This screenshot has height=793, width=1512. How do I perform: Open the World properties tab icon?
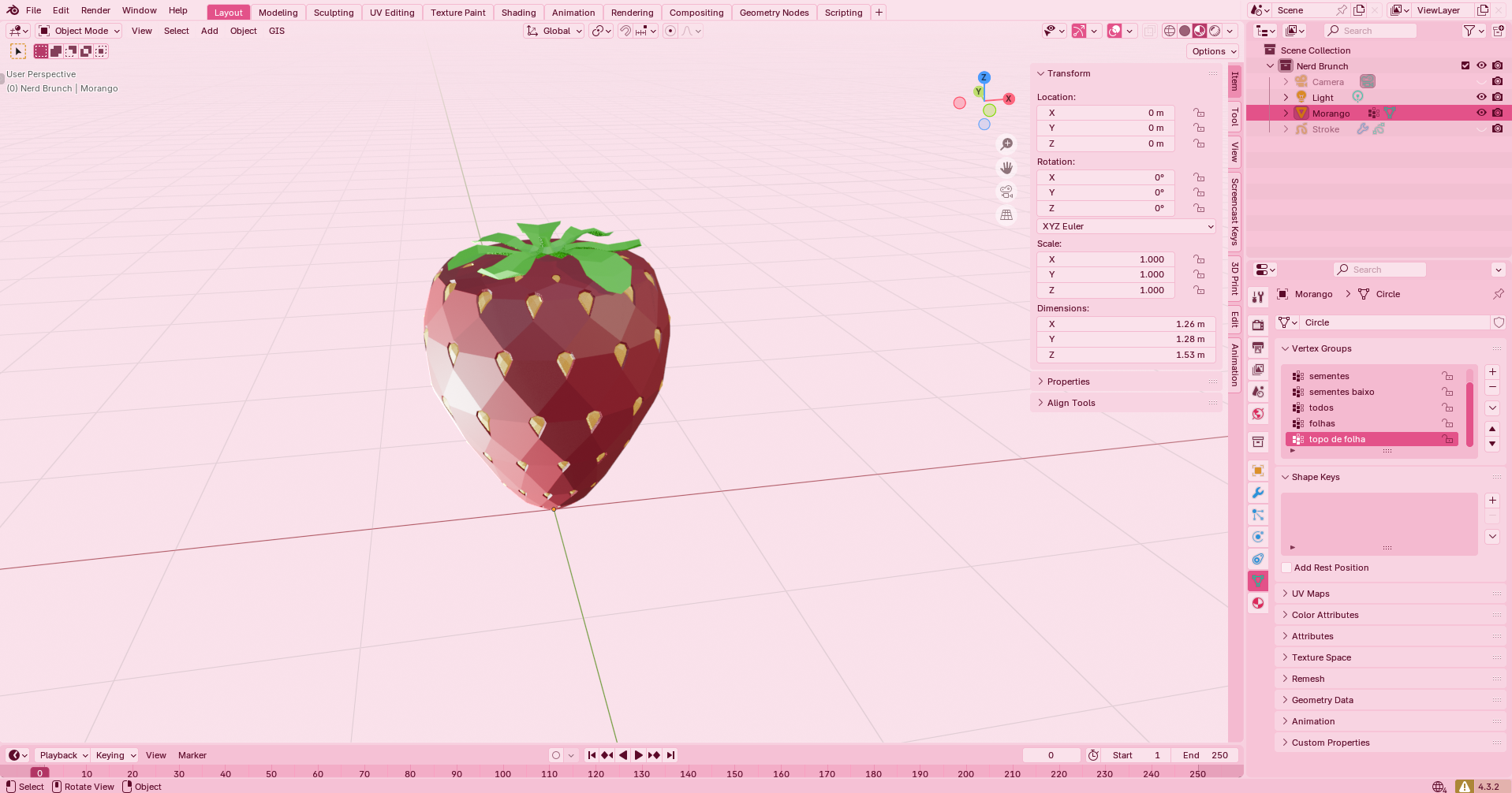click(1258, 413)
